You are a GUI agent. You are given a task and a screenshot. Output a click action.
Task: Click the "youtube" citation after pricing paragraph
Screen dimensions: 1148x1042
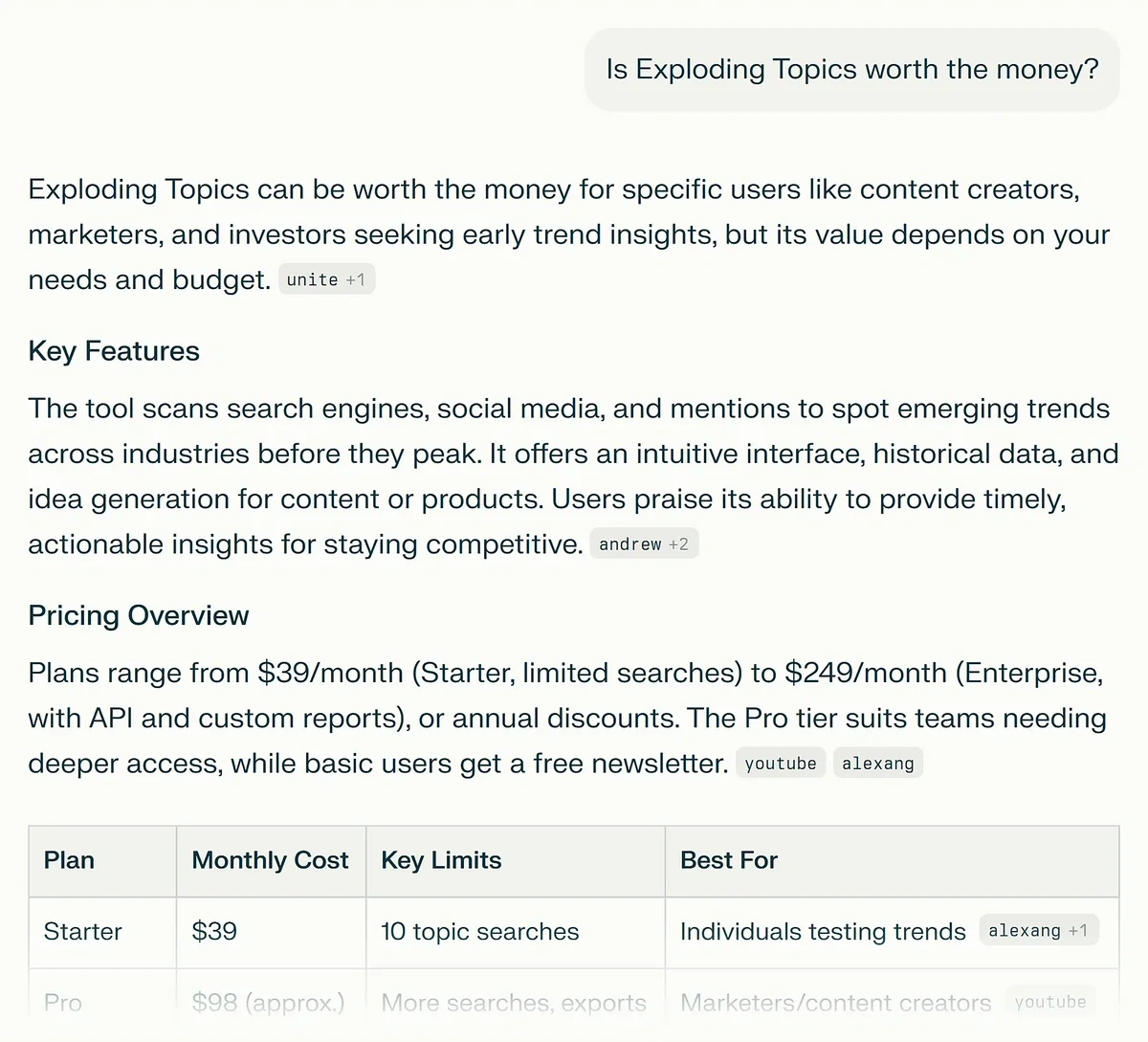(781, 763)
